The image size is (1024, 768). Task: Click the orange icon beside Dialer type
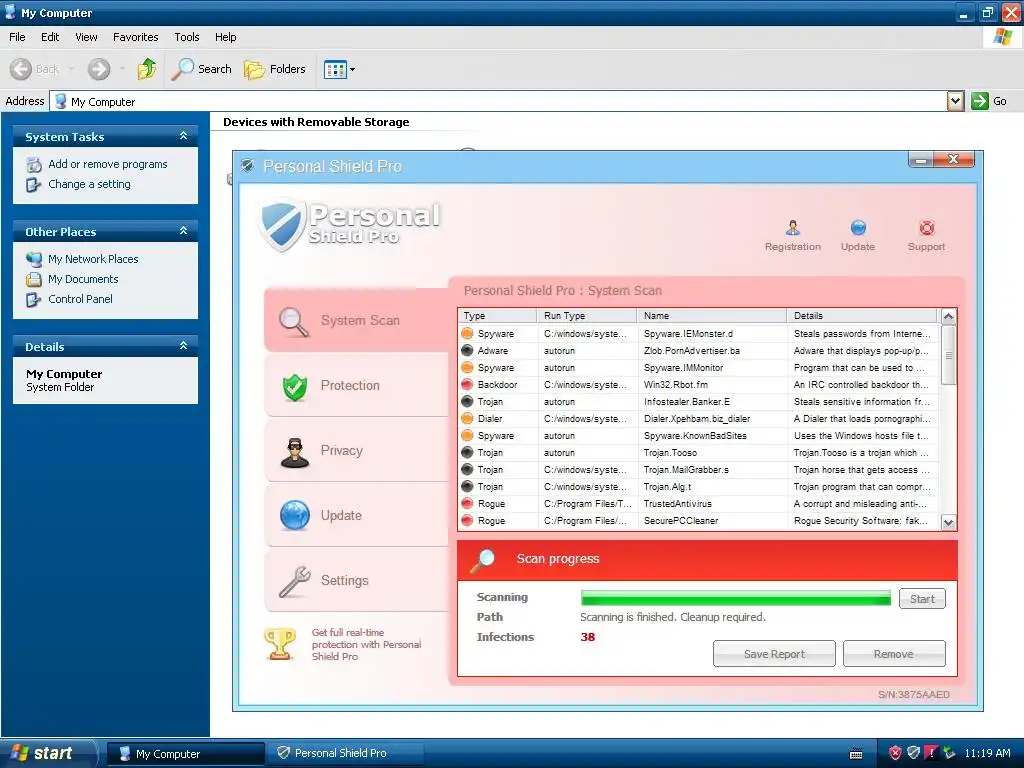point(467,419)
